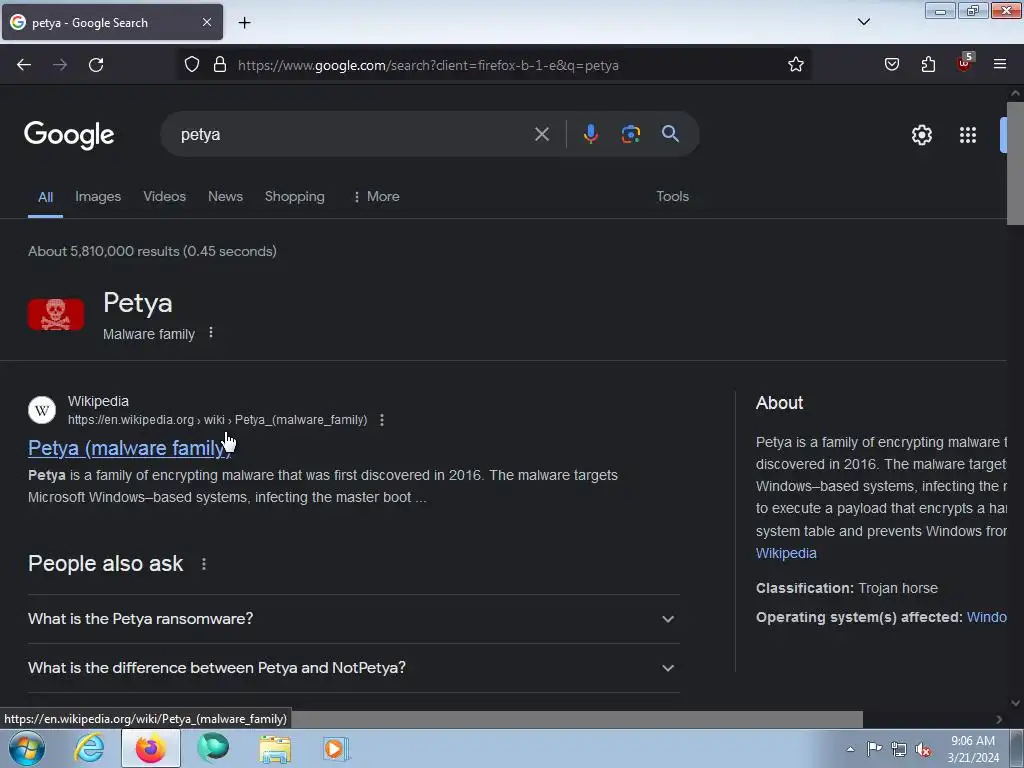This screenshot has width=1024, height=768.
Task: Click the Wikipedia favicon of the result
Action: tap(42, 410)
